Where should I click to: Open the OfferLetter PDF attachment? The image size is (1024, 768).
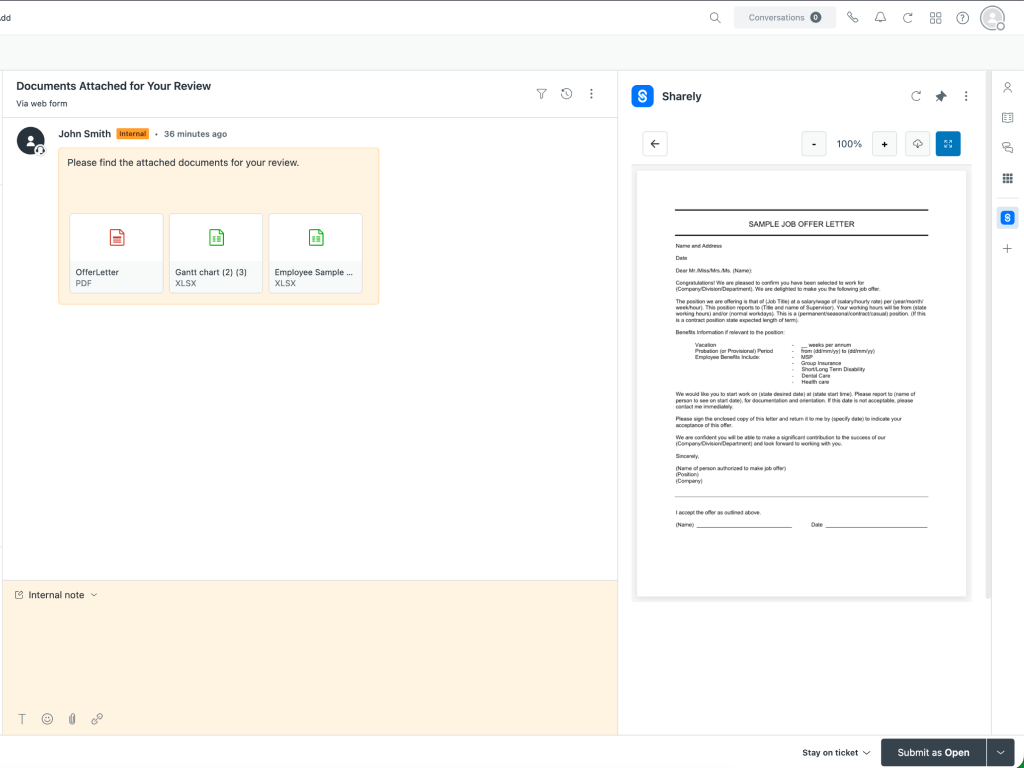(x=116, y=253)
